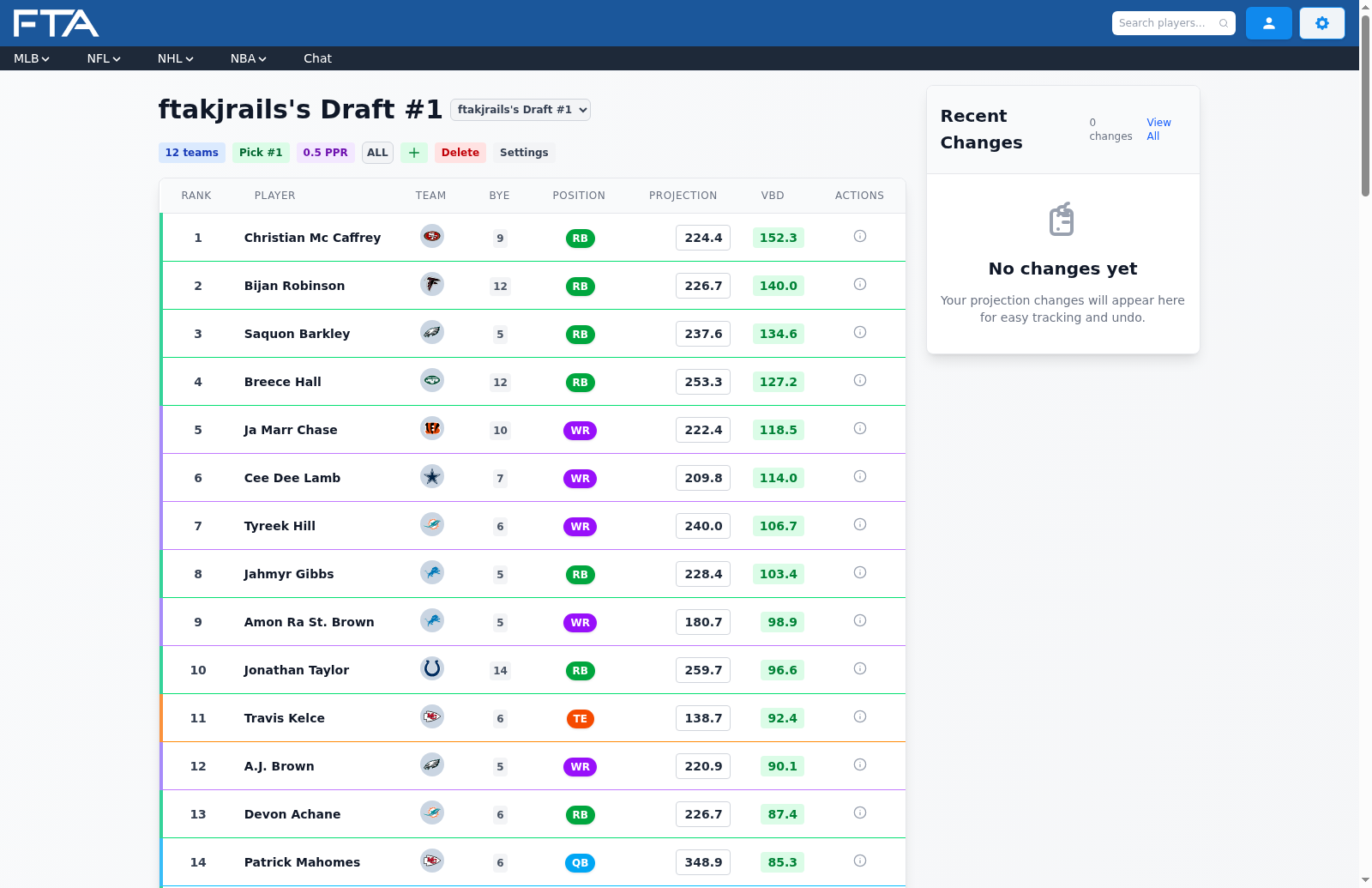Open the info icon for Travis Kelce
The image size is (1372, 888).
click(x=859, y=716)
